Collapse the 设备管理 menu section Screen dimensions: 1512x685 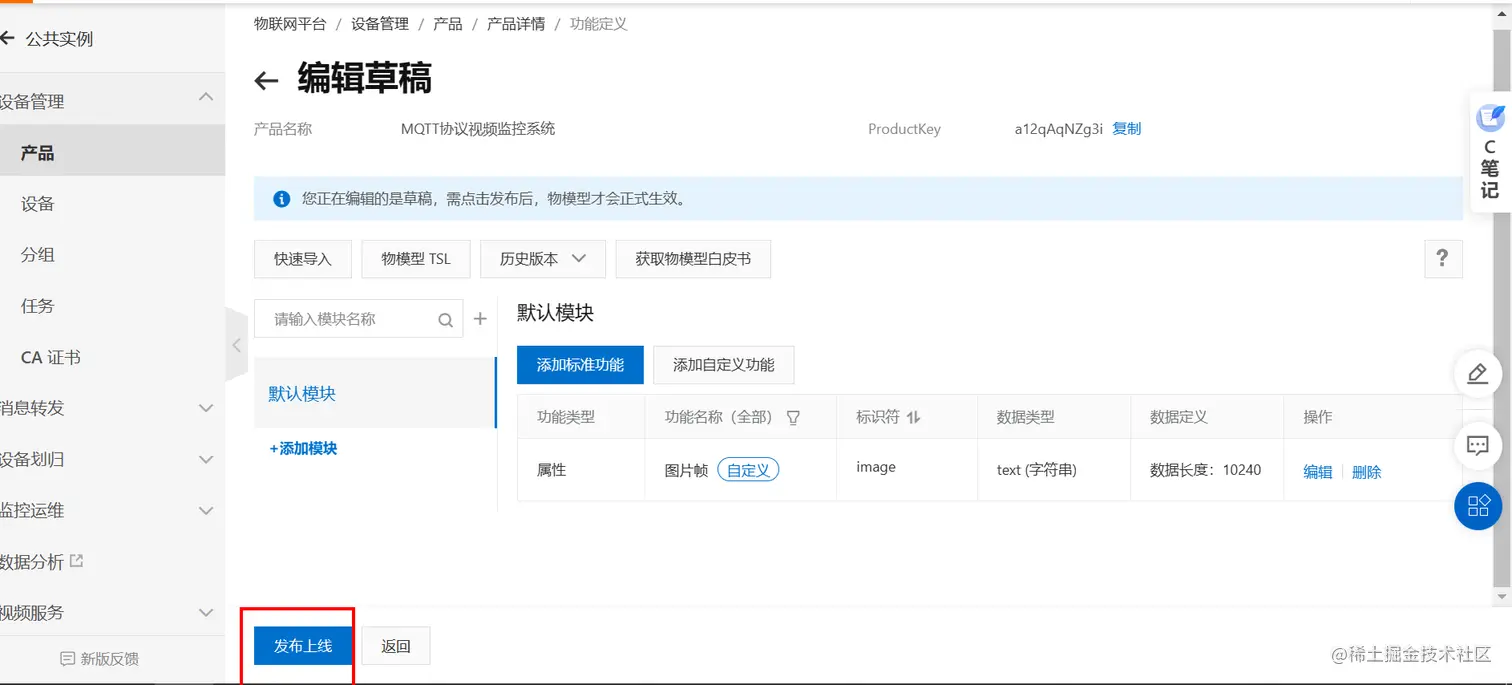[x=206, y=98]
